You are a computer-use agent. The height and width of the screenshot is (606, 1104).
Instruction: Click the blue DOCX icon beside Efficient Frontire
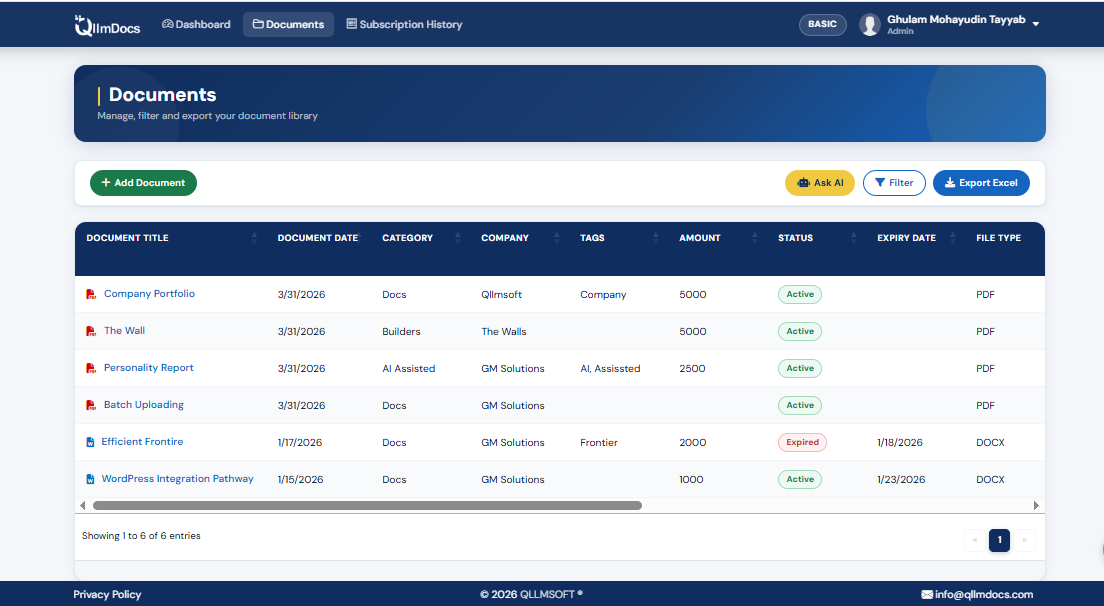click(90, 441)
